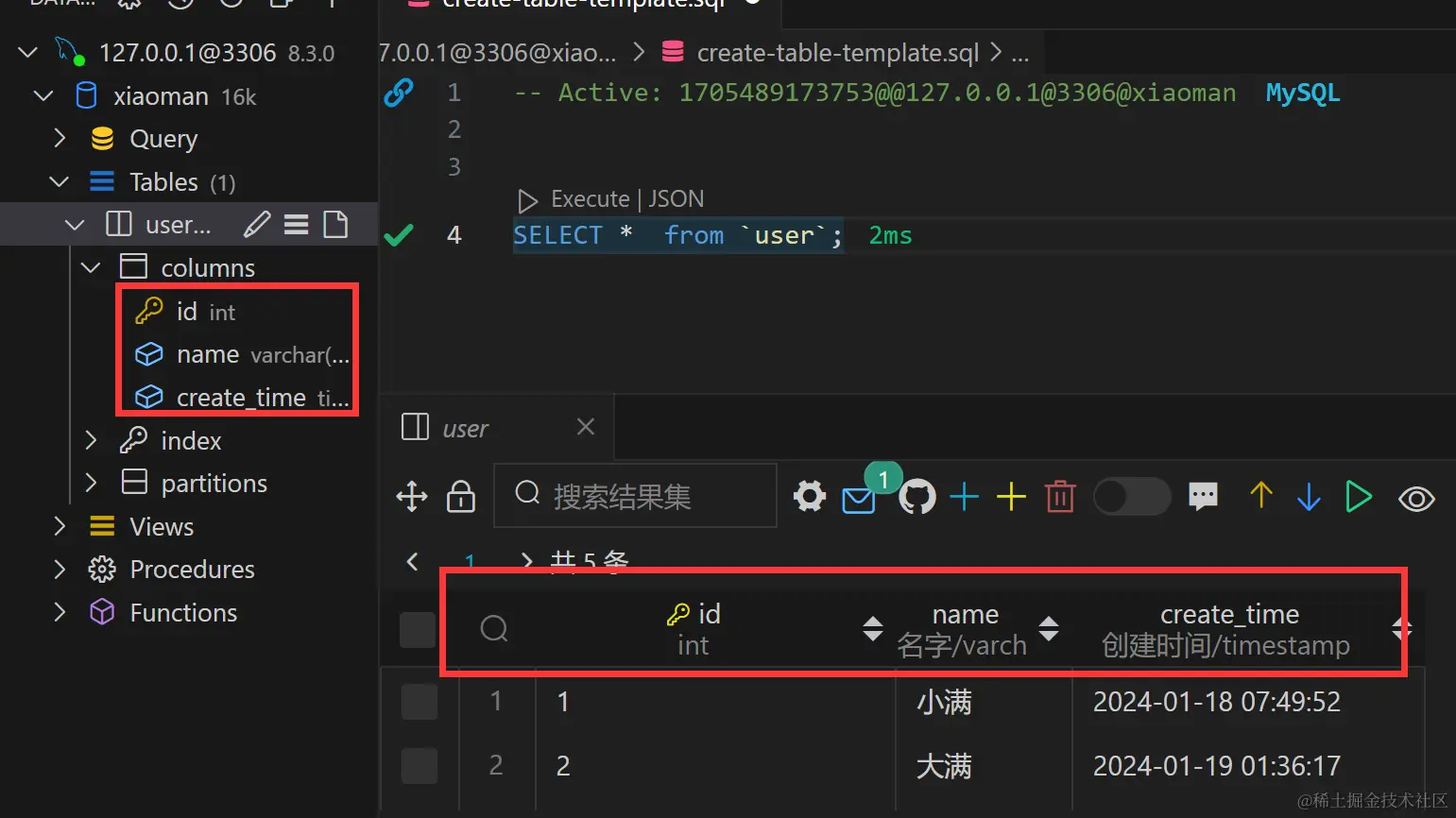Expand the Procedures node
Image resolution: width=1456 pixels, height=818 pixels.
point(60,569)
